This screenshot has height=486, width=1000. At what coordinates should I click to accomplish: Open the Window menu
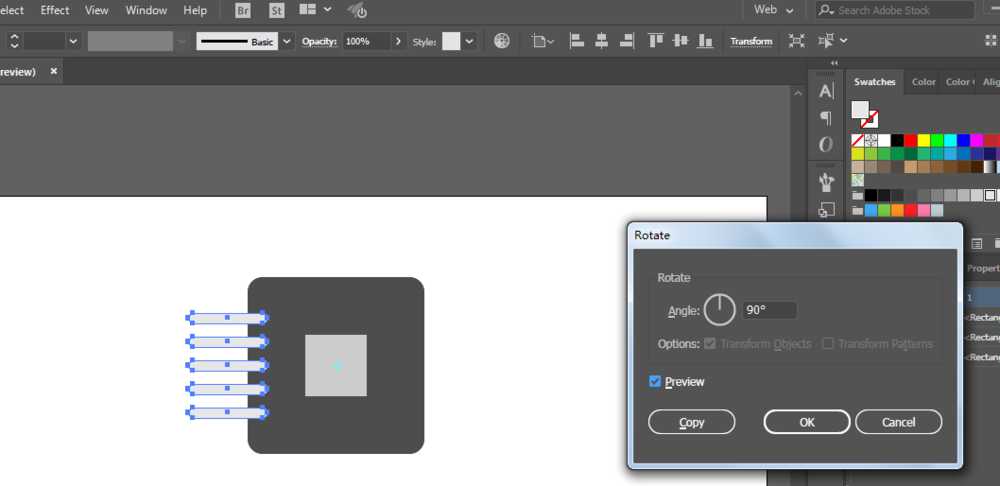[146, 10]
